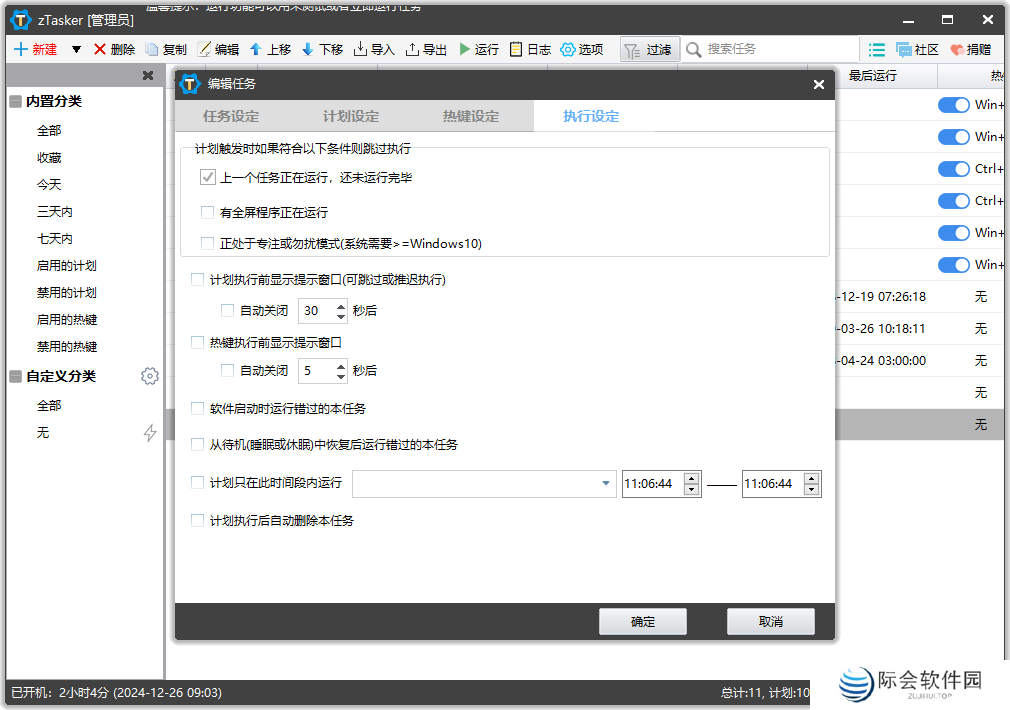
Task: Increase the 30-second auto-close value
Action: (x=340, y=306)
